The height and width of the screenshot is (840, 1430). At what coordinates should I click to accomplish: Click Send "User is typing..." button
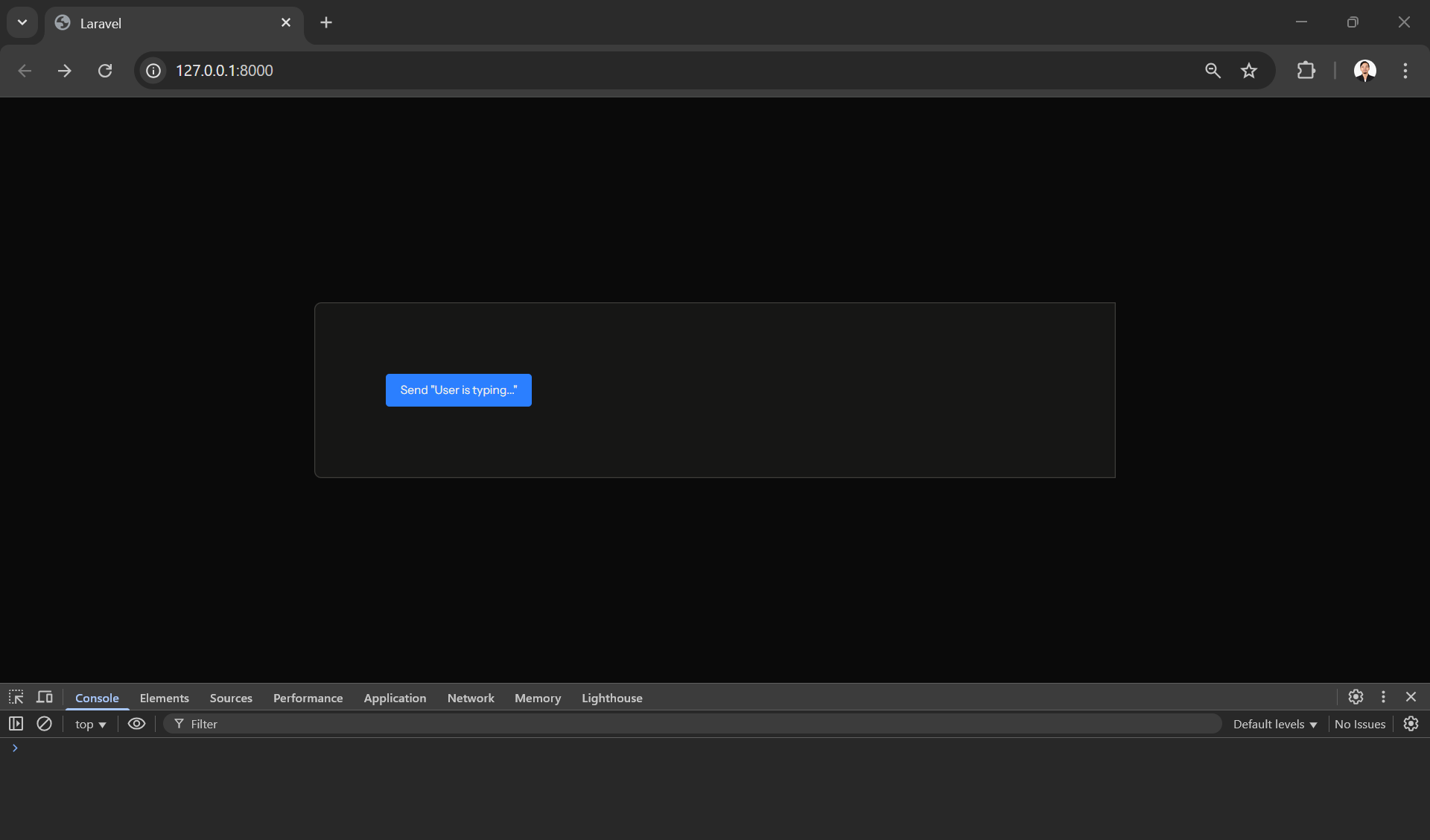(458, 390)
